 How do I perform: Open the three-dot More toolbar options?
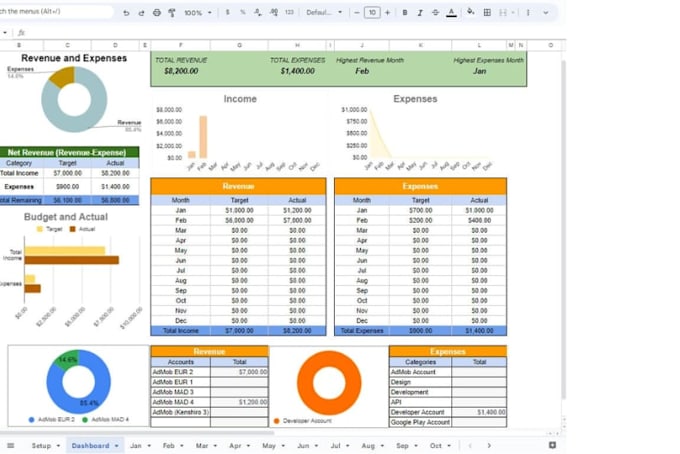(x=528, y=13)
